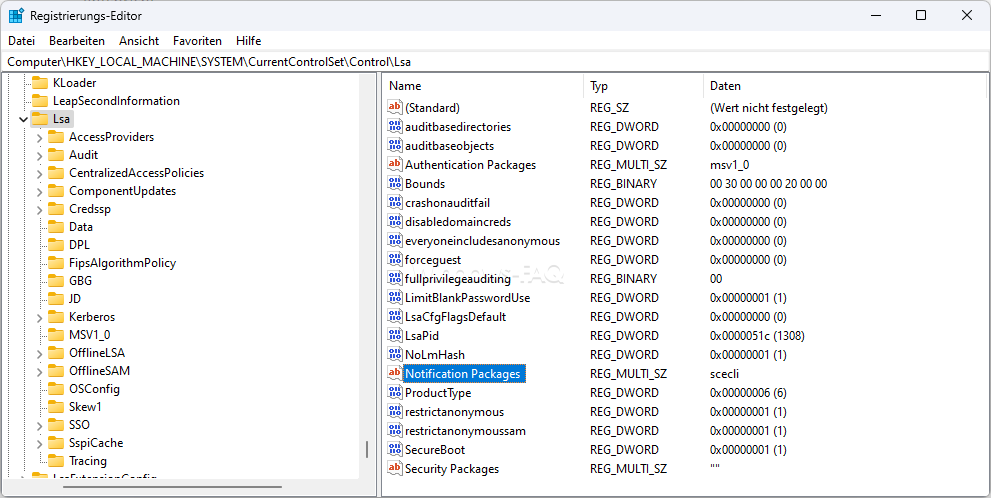Click the tree pane horizontal scrollbar thumb

coord(173,487)
